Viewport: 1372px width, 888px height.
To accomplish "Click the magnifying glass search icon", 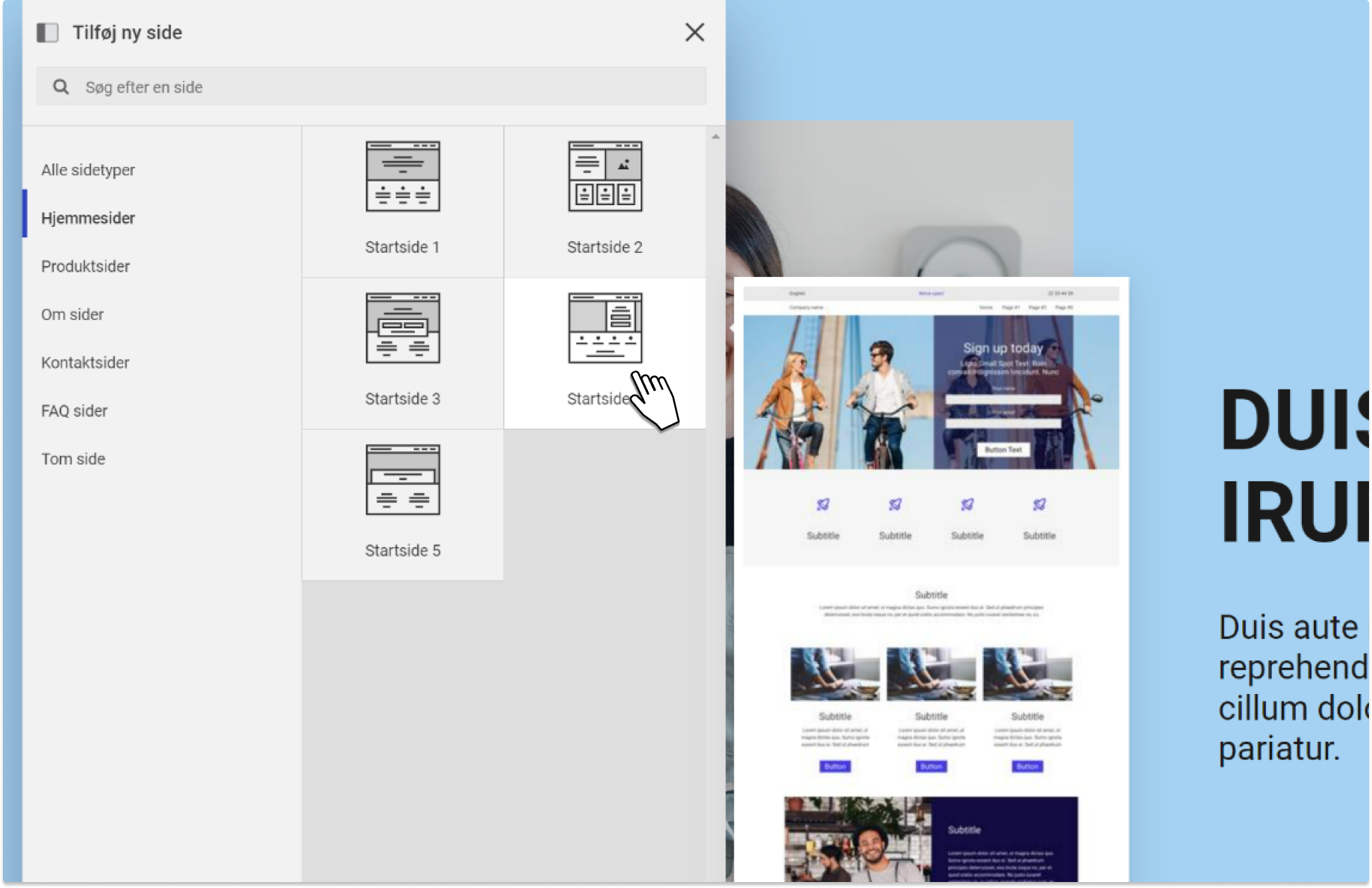I will (x=61, y=87).
